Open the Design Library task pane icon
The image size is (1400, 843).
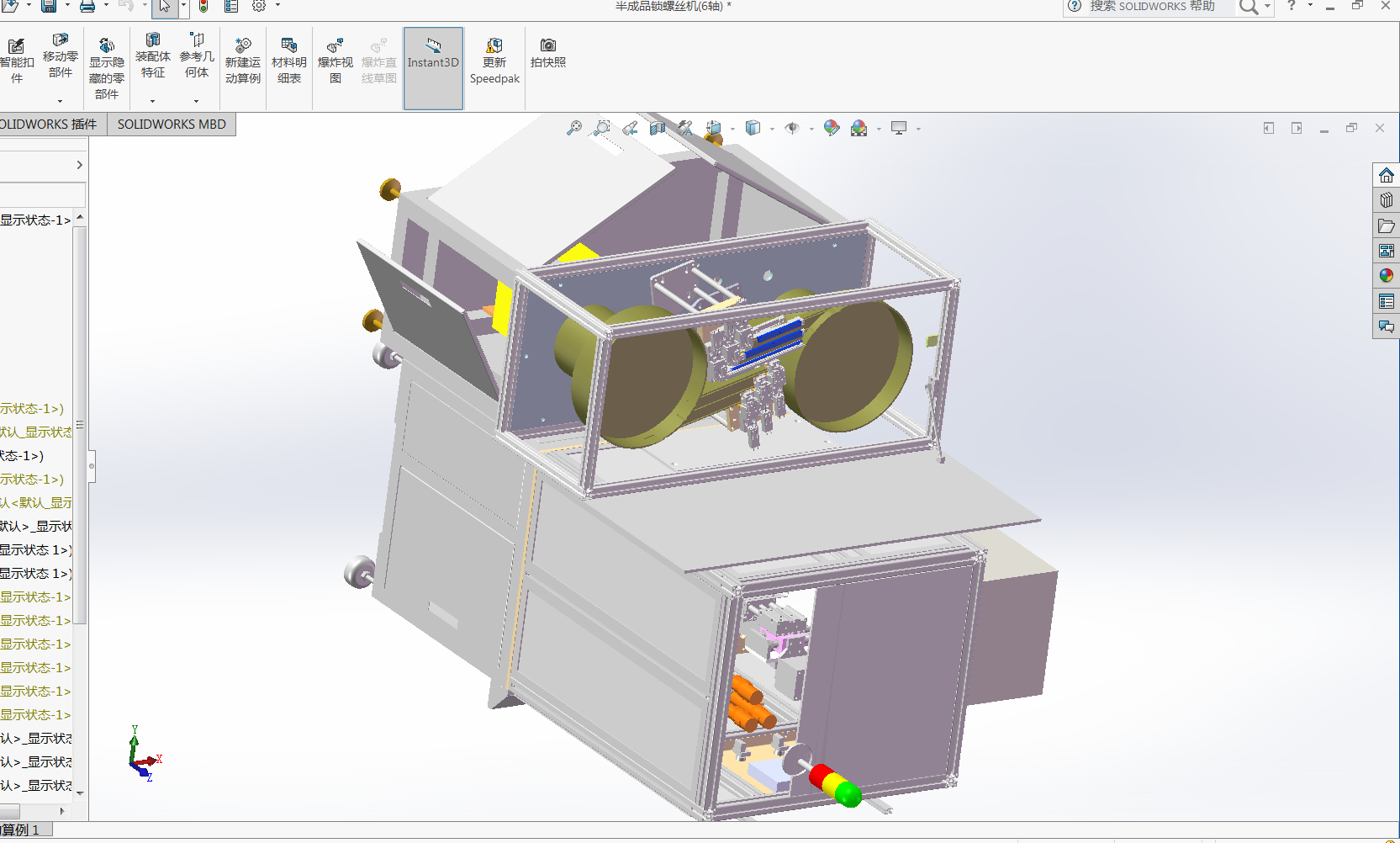click(1387, 200)
